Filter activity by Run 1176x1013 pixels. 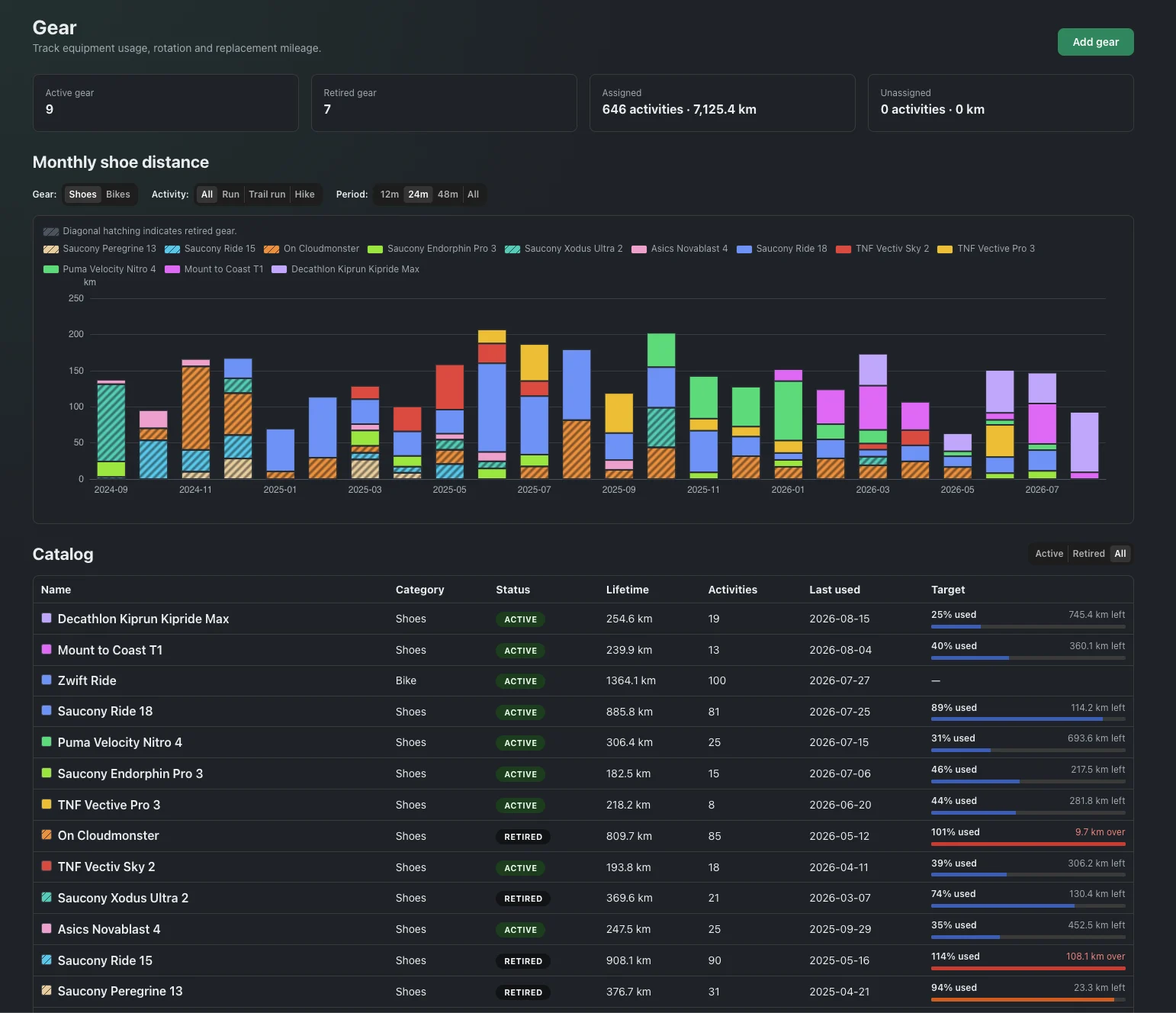click(x=230, y=195)
